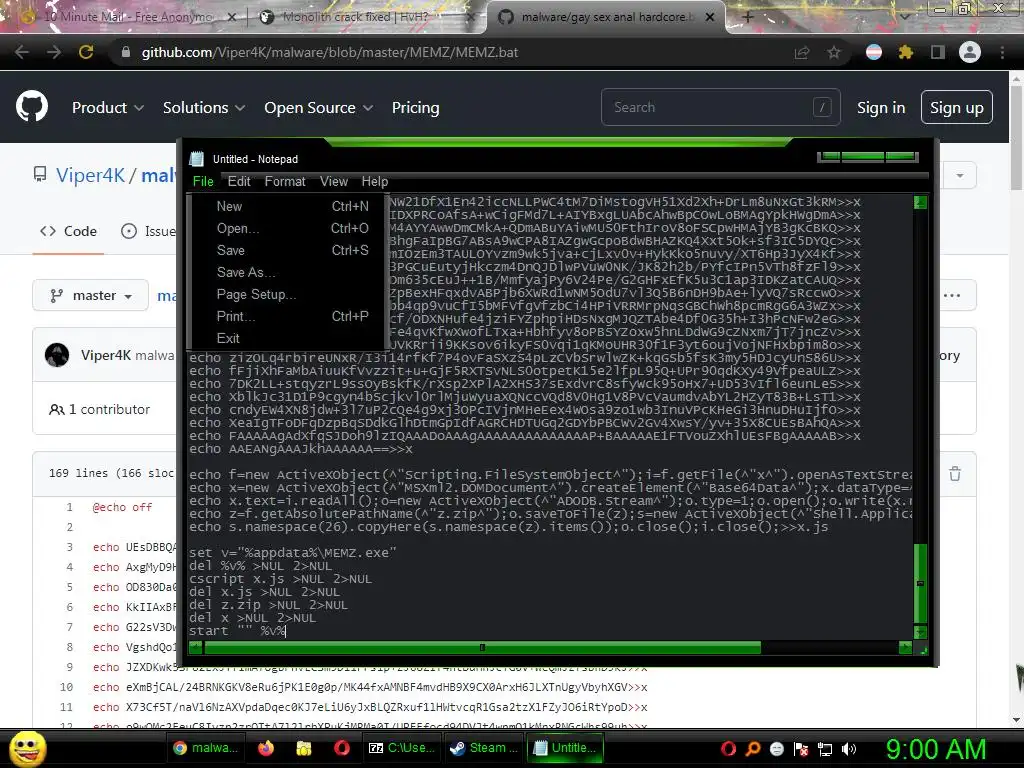Open Chrome three-dot menu
This screenshot has width=1024, height=768.
(1002, 52)
